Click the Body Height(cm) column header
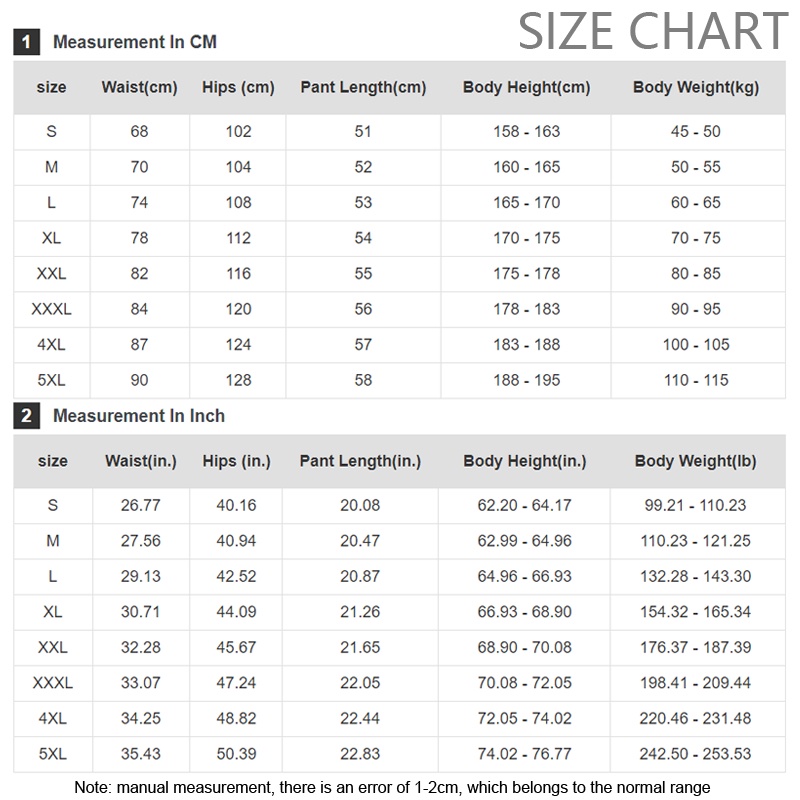800x800 pixels. [526, 87]
